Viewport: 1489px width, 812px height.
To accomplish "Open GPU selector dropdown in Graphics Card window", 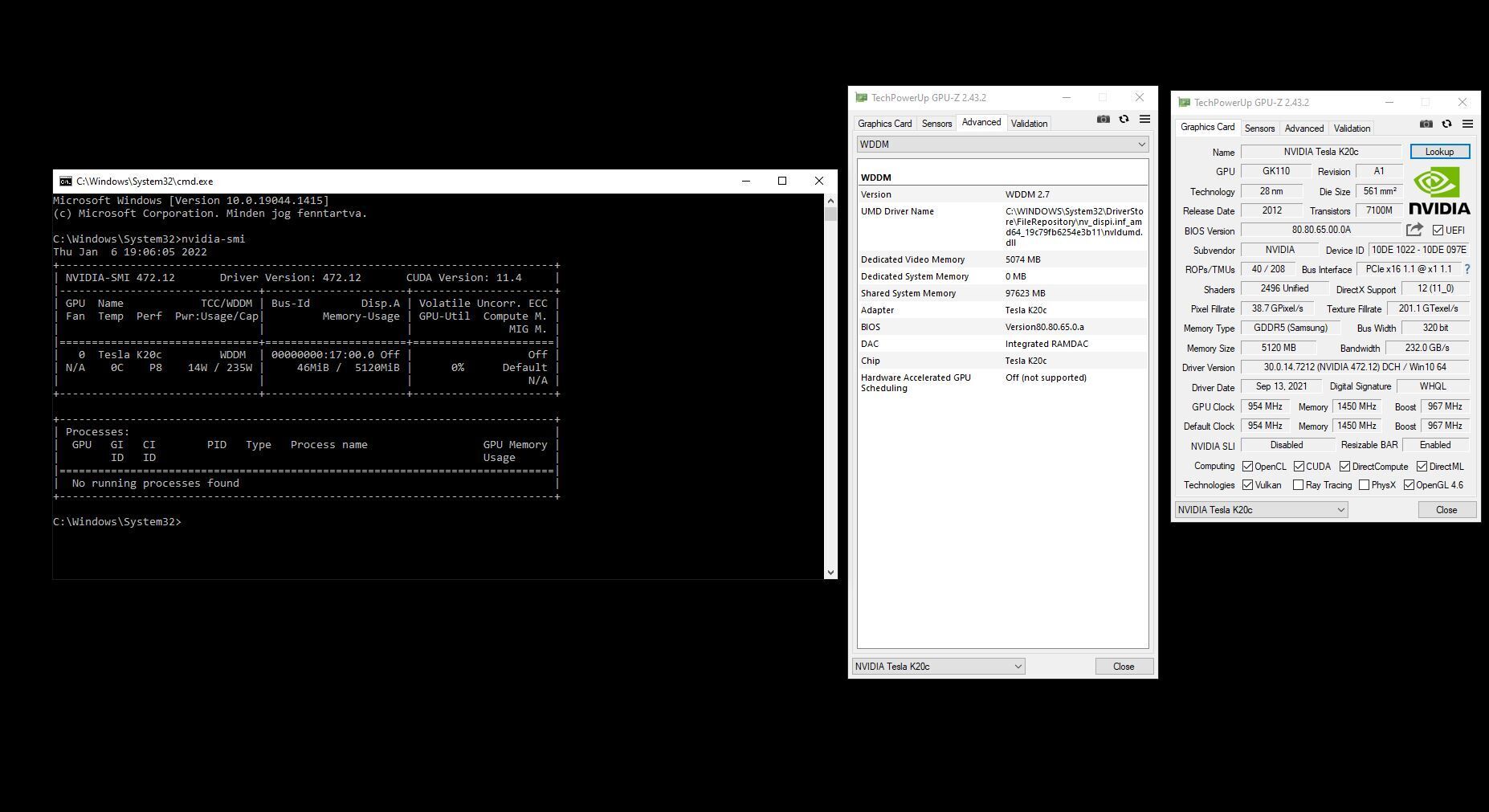I will click(1261, 510).
